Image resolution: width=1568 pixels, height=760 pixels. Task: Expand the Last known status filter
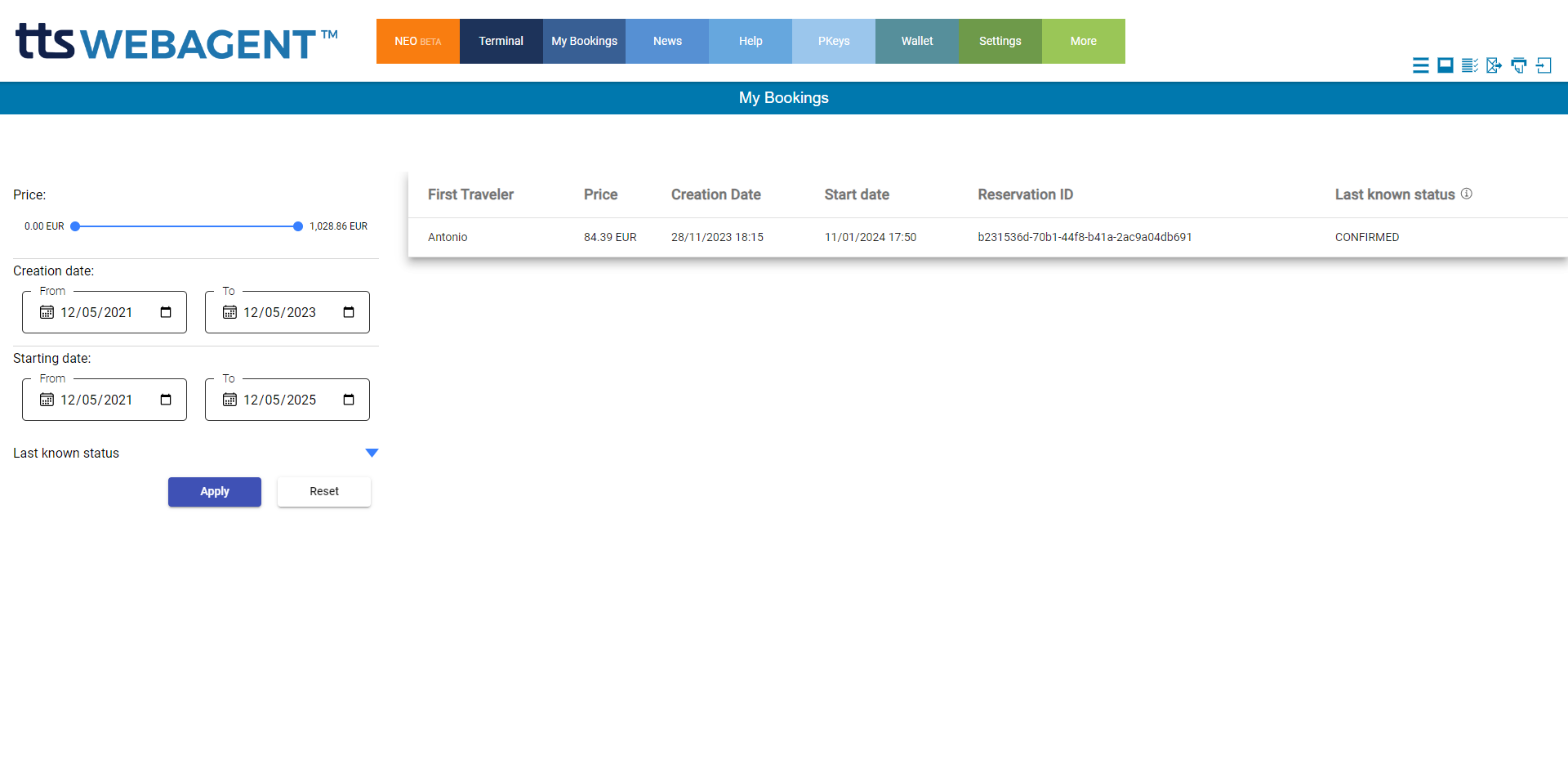point(372,452)
